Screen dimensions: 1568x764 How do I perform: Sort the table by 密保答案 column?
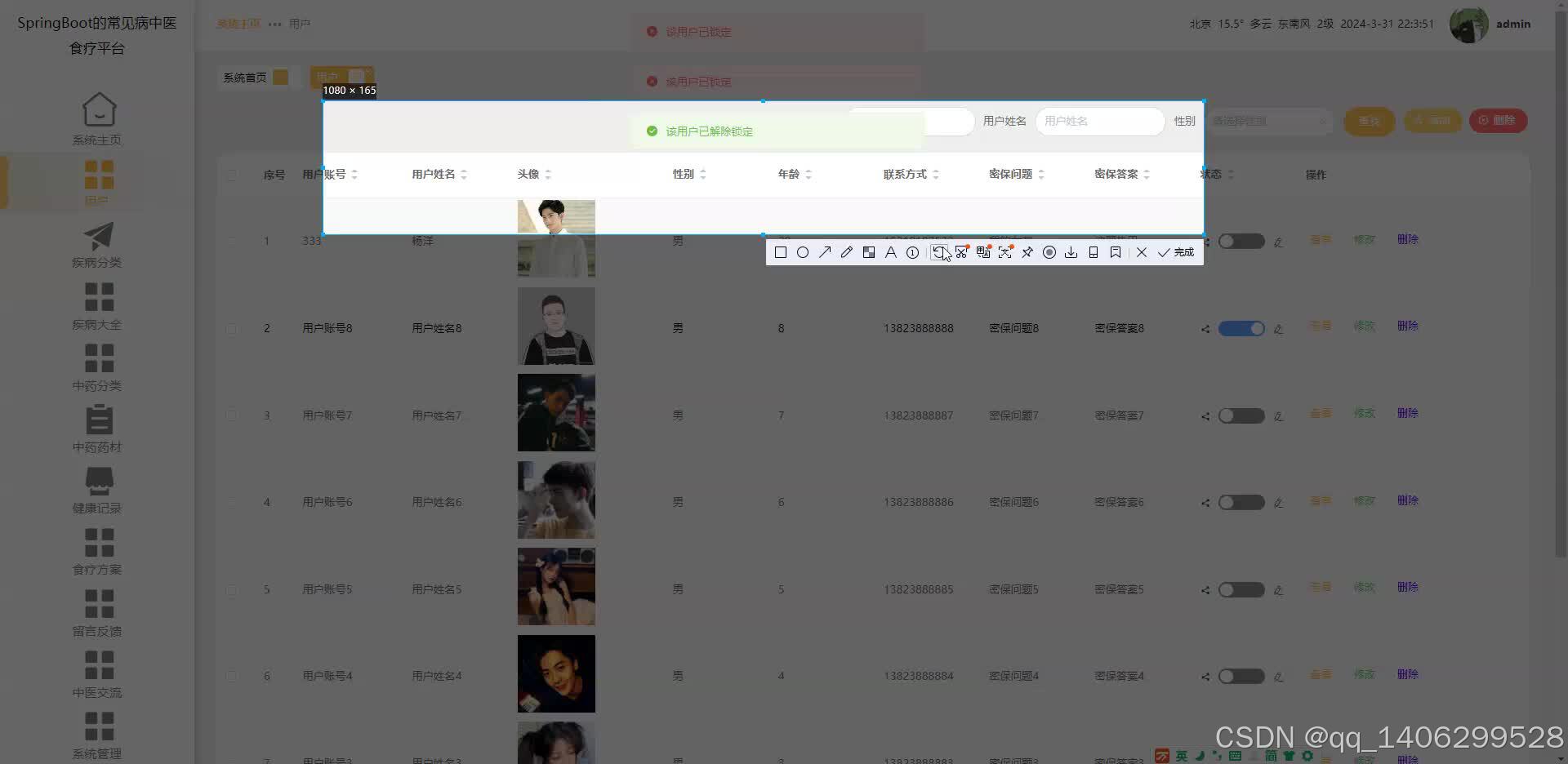tap(1147, 175)
